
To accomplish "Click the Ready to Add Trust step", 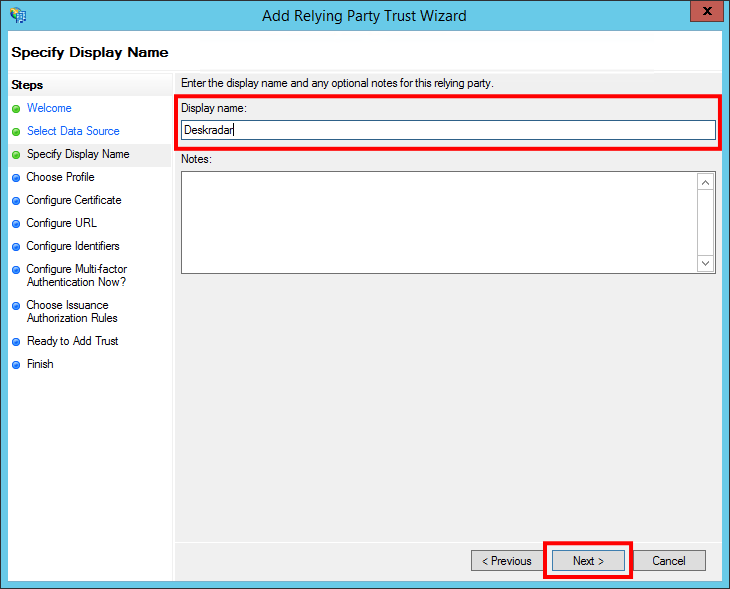I will (x=72, y=341).
